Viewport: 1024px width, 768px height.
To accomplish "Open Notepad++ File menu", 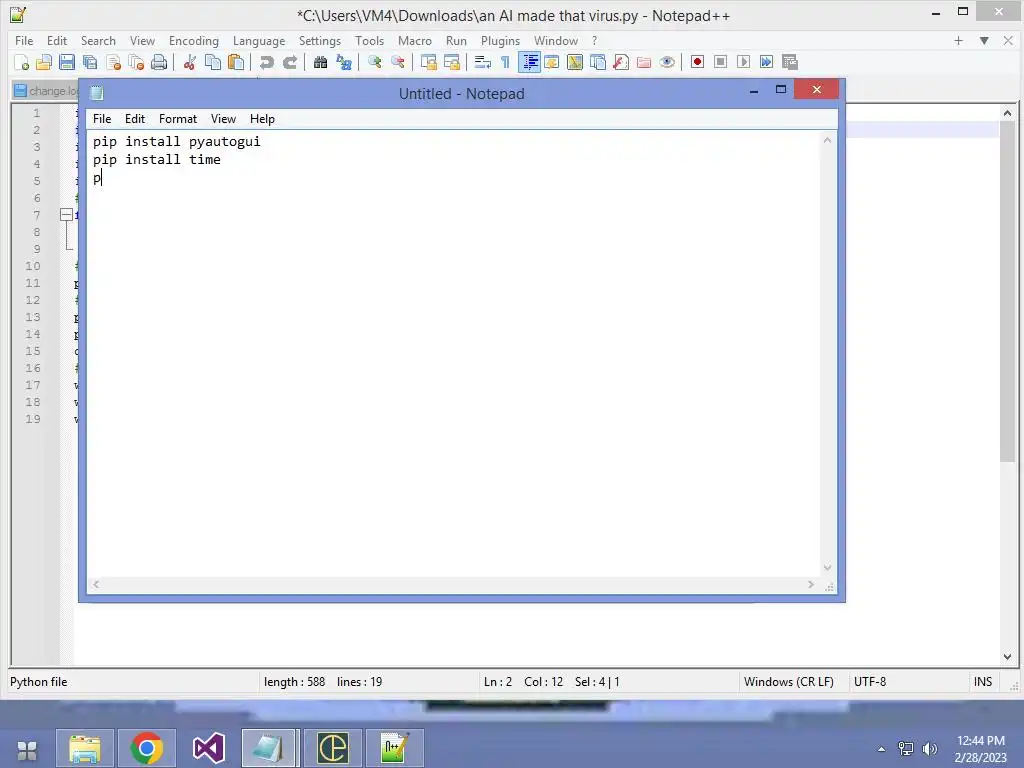I will point(24,40).
